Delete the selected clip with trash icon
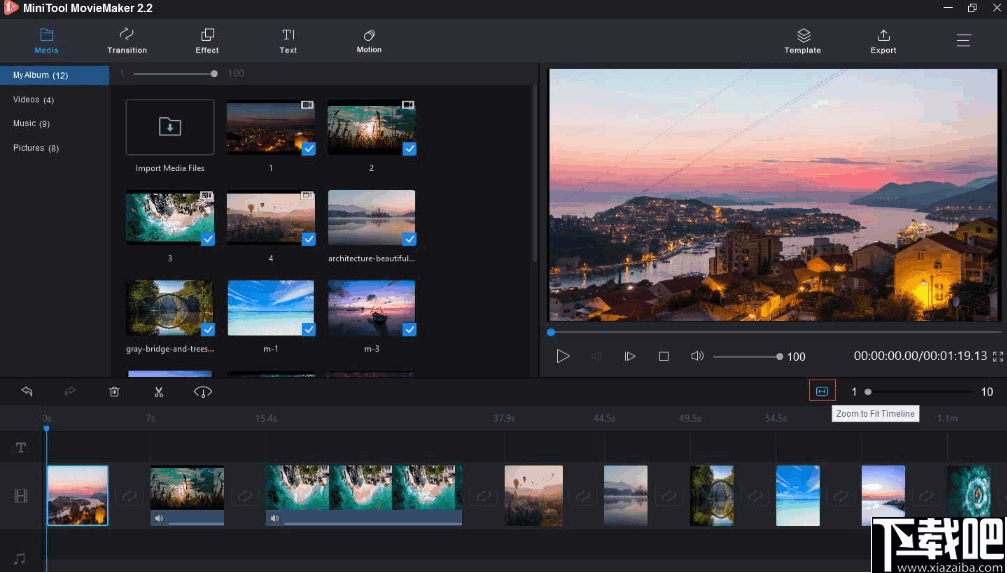 [x=114, y=391]
